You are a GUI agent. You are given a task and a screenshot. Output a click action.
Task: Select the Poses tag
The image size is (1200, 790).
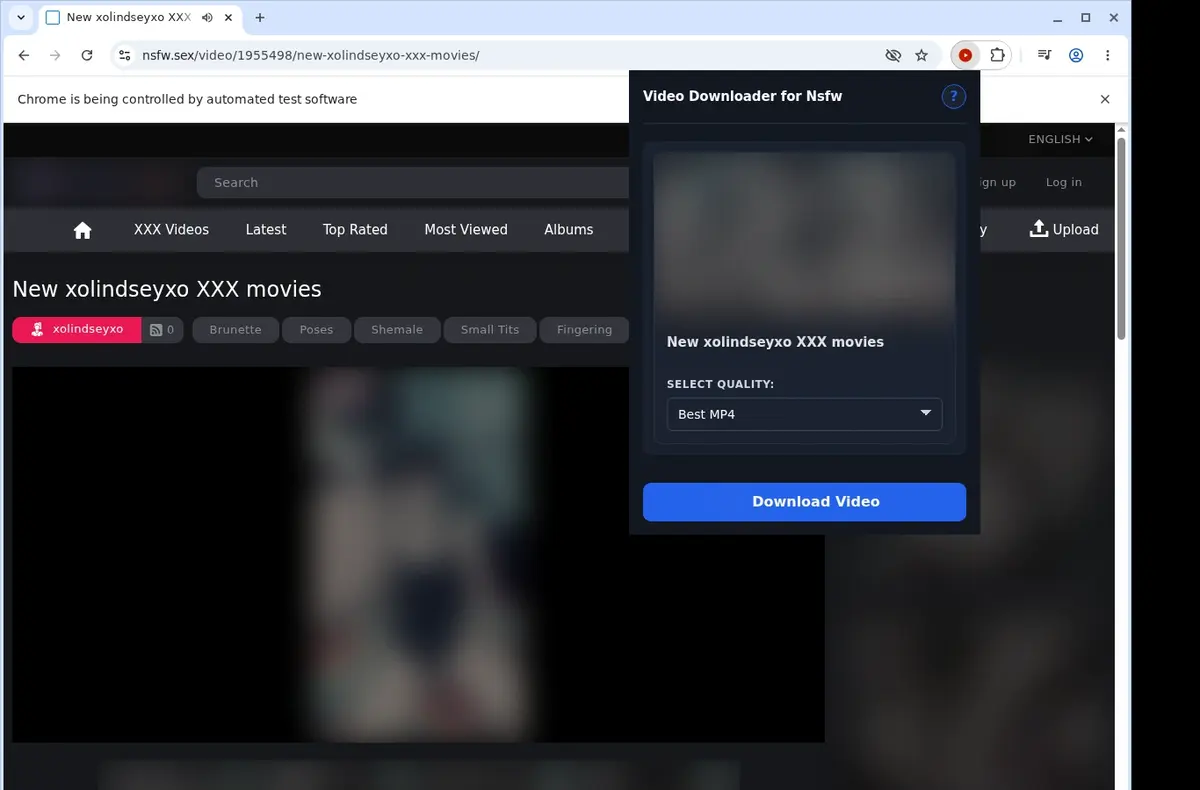(x=316, y=330)
